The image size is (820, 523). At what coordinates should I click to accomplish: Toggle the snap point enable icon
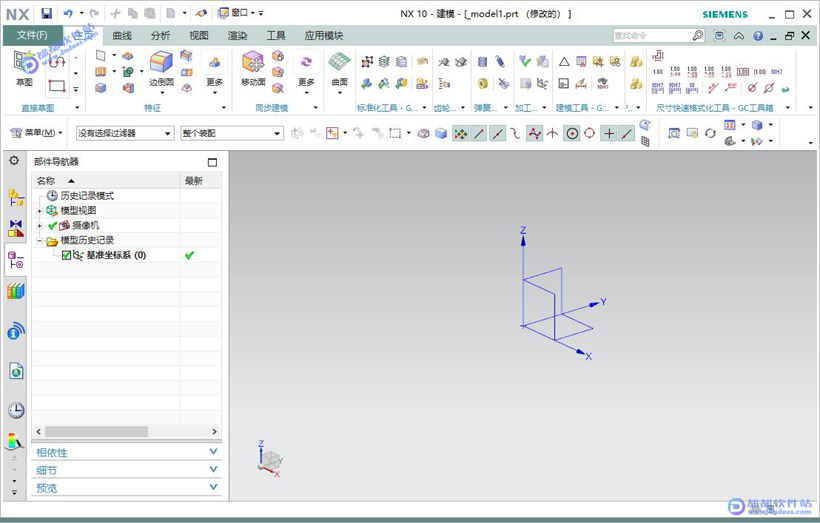pyautogui.click(x=460, y=133)
